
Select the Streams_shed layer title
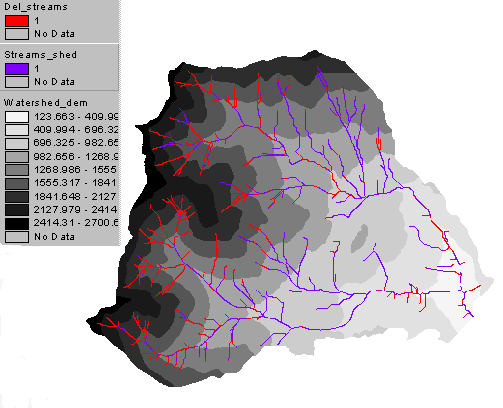(40, 55)
